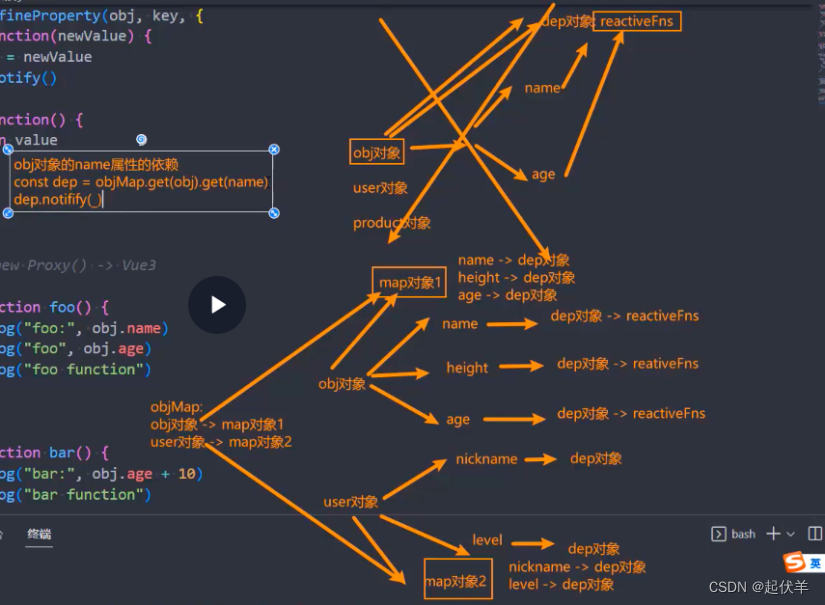Open the Sogou input method S icon

pos(794,562)
